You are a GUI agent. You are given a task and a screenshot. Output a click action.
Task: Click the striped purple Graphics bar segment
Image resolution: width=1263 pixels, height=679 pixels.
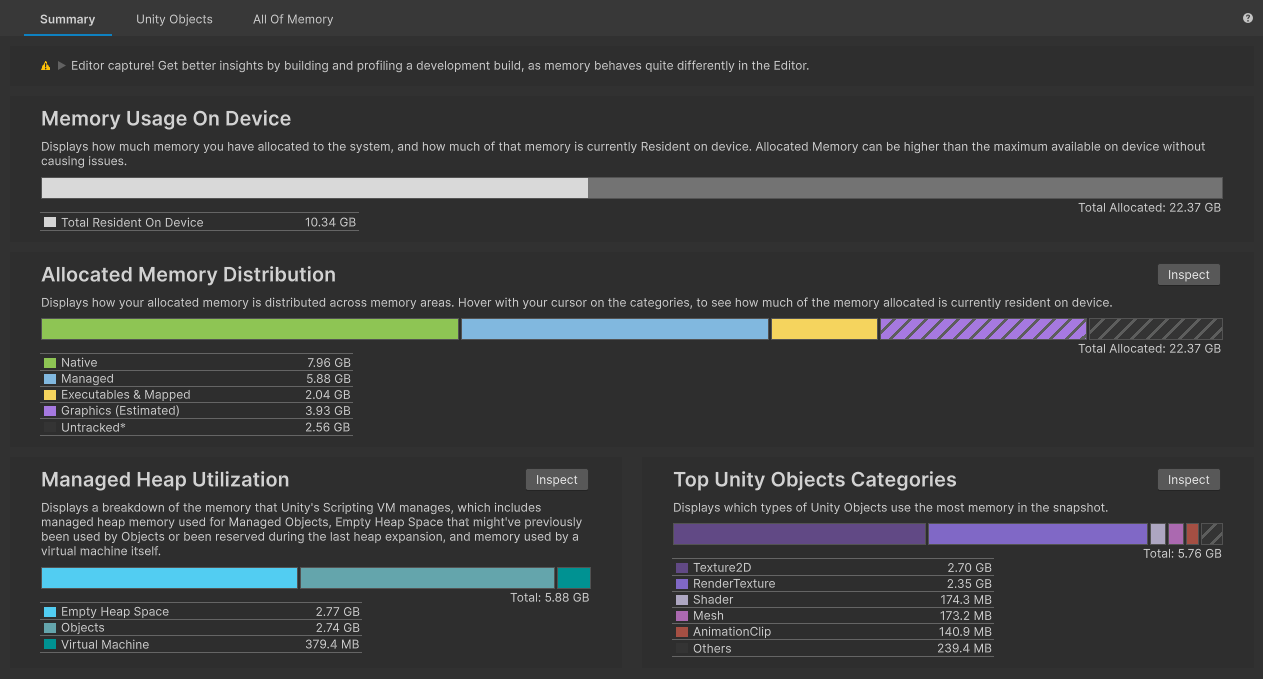tap(983, 329)
